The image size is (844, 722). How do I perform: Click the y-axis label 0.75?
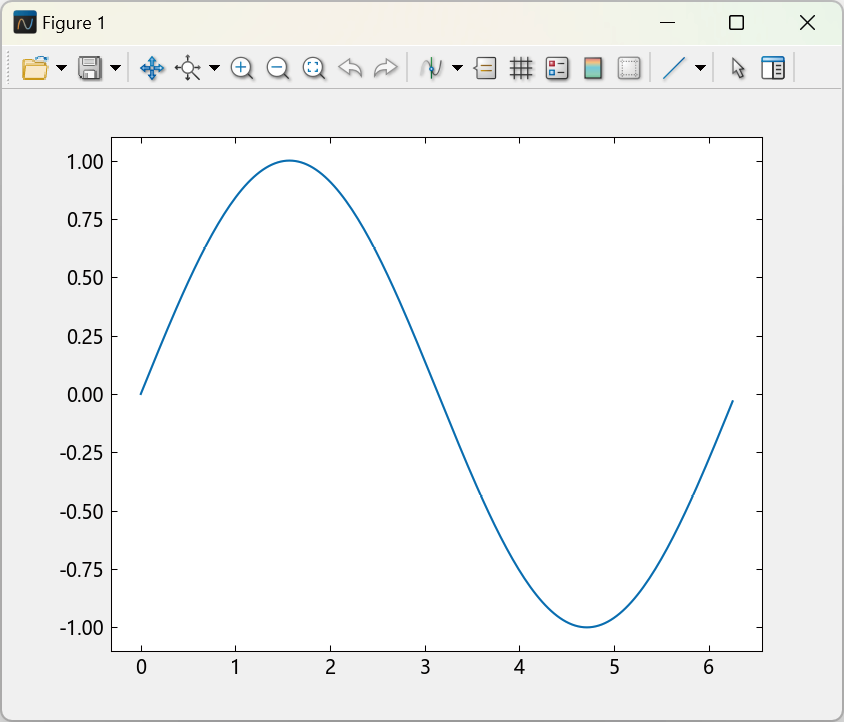coord(85,220)
